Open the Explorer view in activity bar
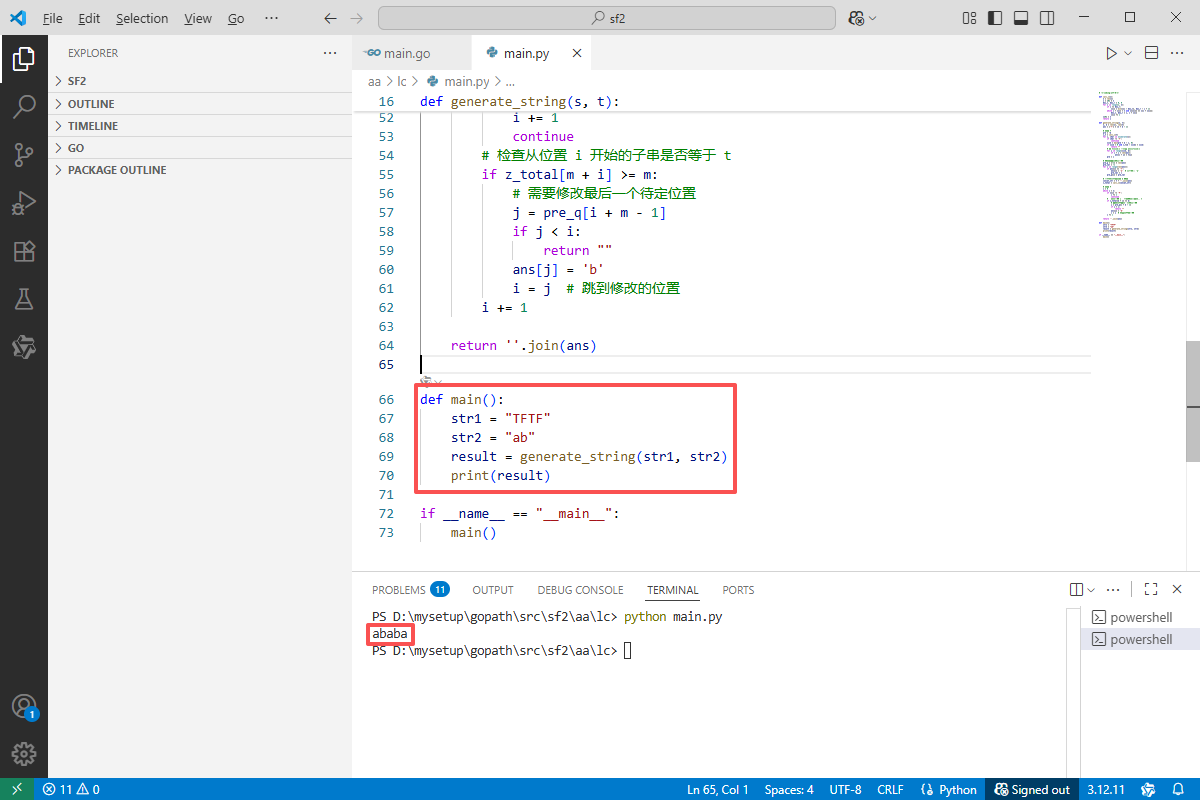Image resolution: width=1200 pixels, height=800 pixels. point(24,61)
